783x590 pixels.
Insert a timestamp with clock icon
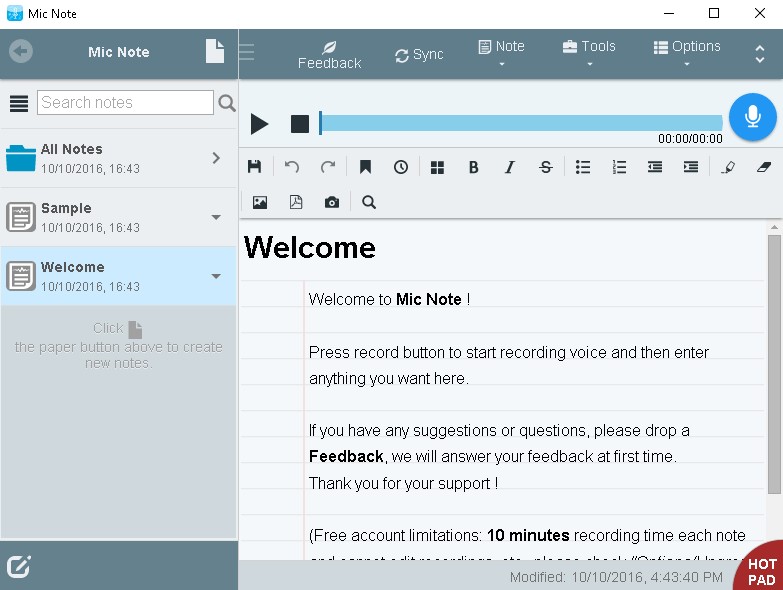[x=401, y=167]
